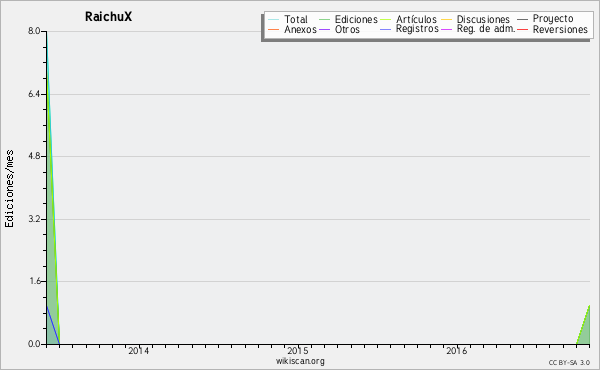Click the RaichuX chart title
The height and width of the screenshot is (370, 600).
coord(109,17)
